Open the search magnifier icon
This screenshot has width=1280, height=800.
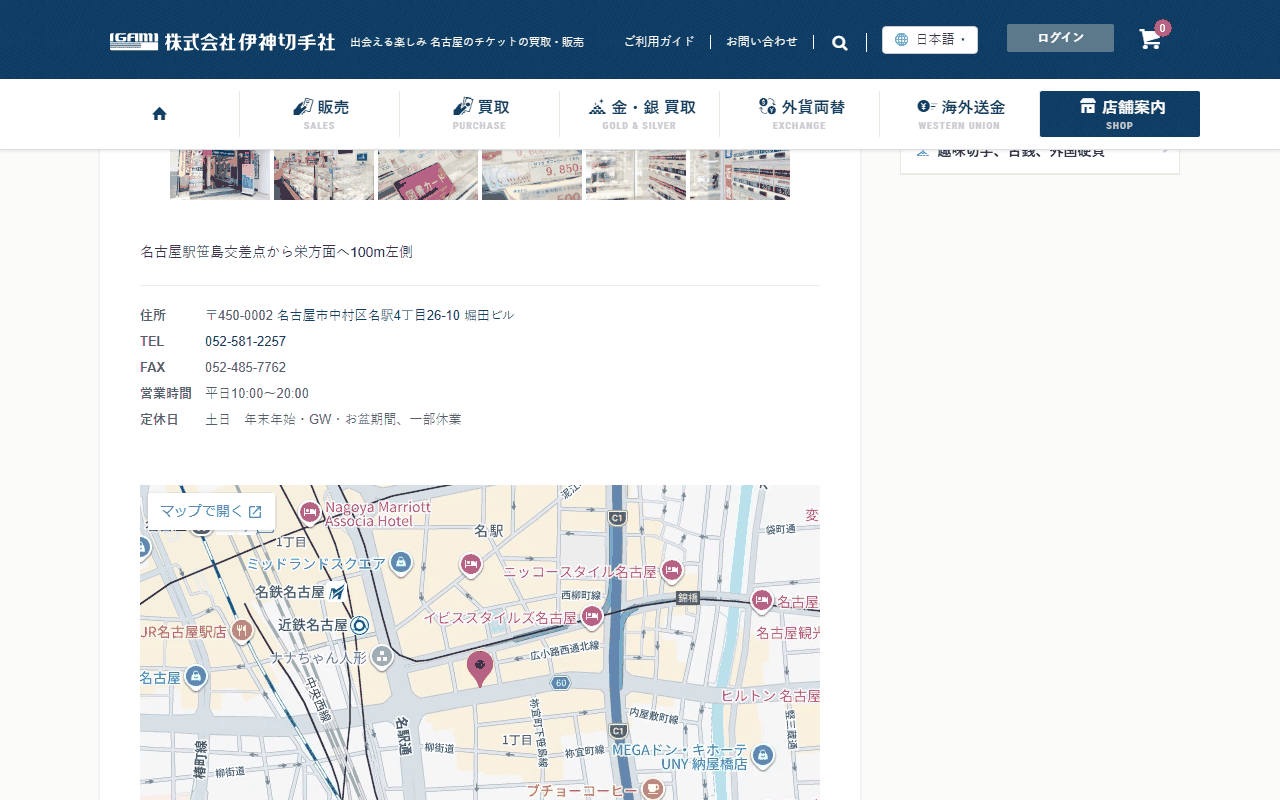[x=840, y=42]
